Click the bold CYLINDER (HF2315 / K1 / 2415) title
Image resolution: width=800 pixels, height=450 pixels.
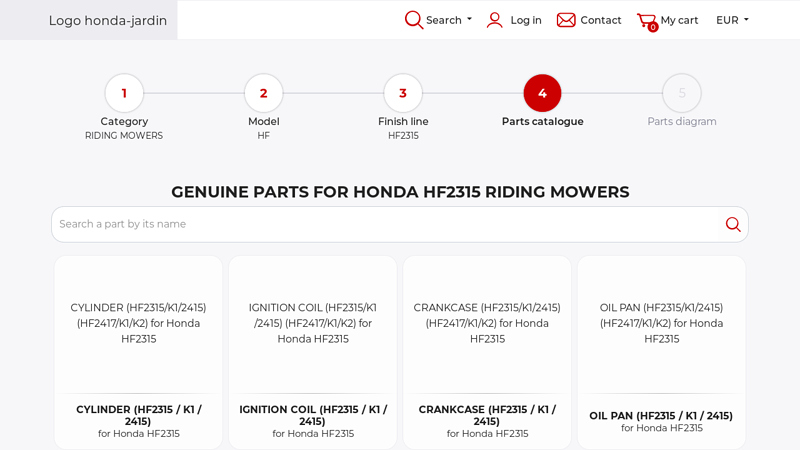click(x=138, y=415)
